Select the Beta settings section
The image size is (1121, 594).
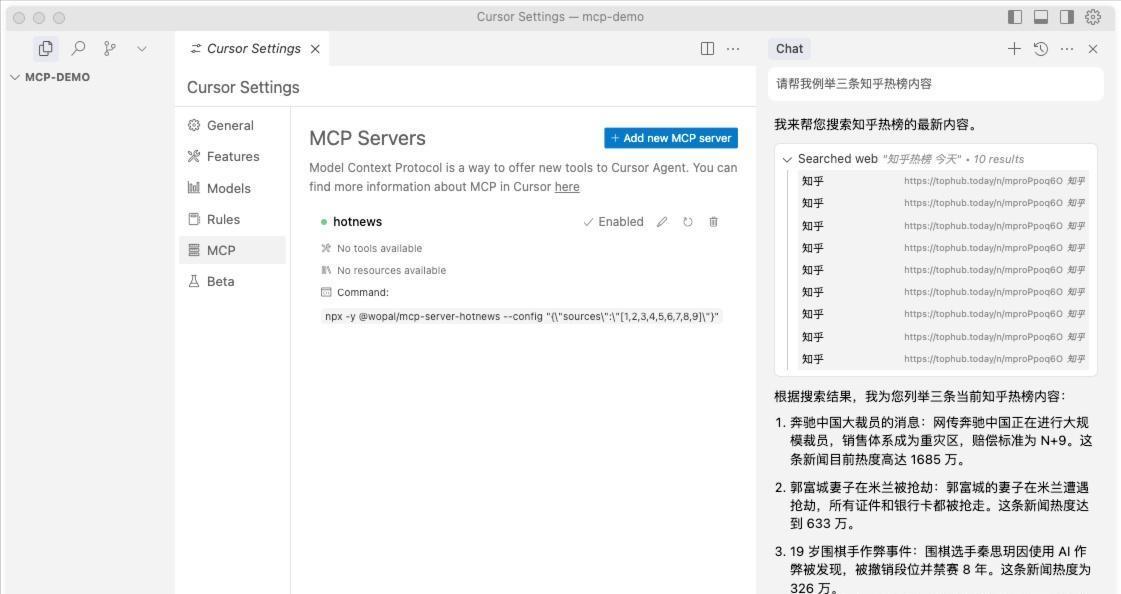tap(232, 282)
